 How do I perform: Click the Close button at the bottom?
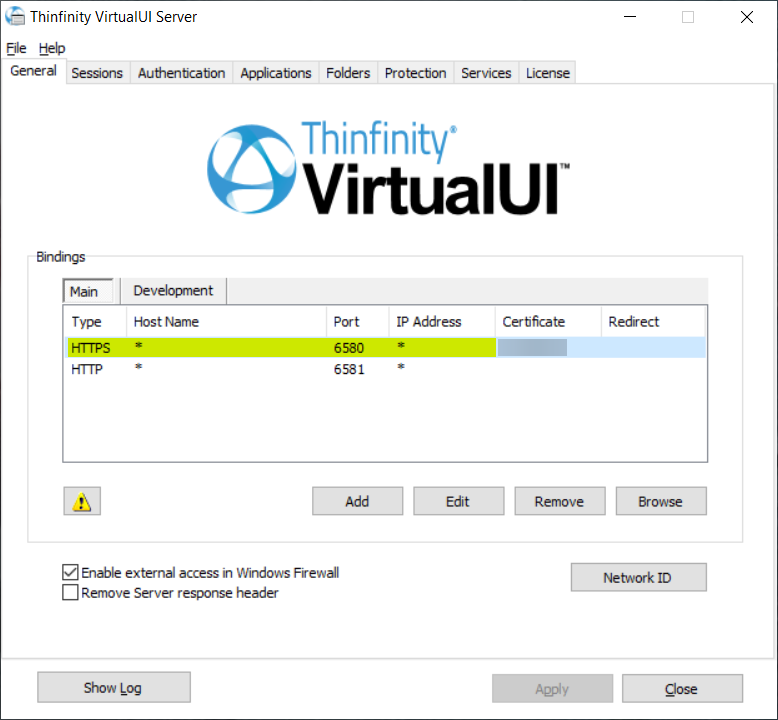682,688
